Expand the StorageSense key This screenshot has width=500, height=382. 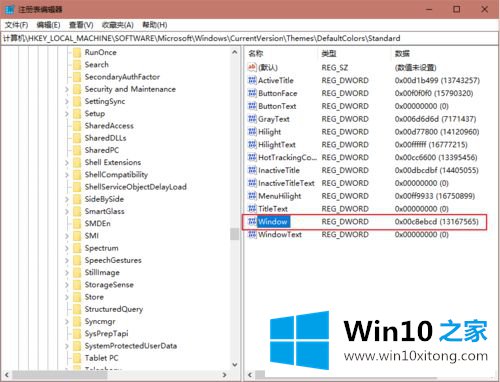(67, 285)
